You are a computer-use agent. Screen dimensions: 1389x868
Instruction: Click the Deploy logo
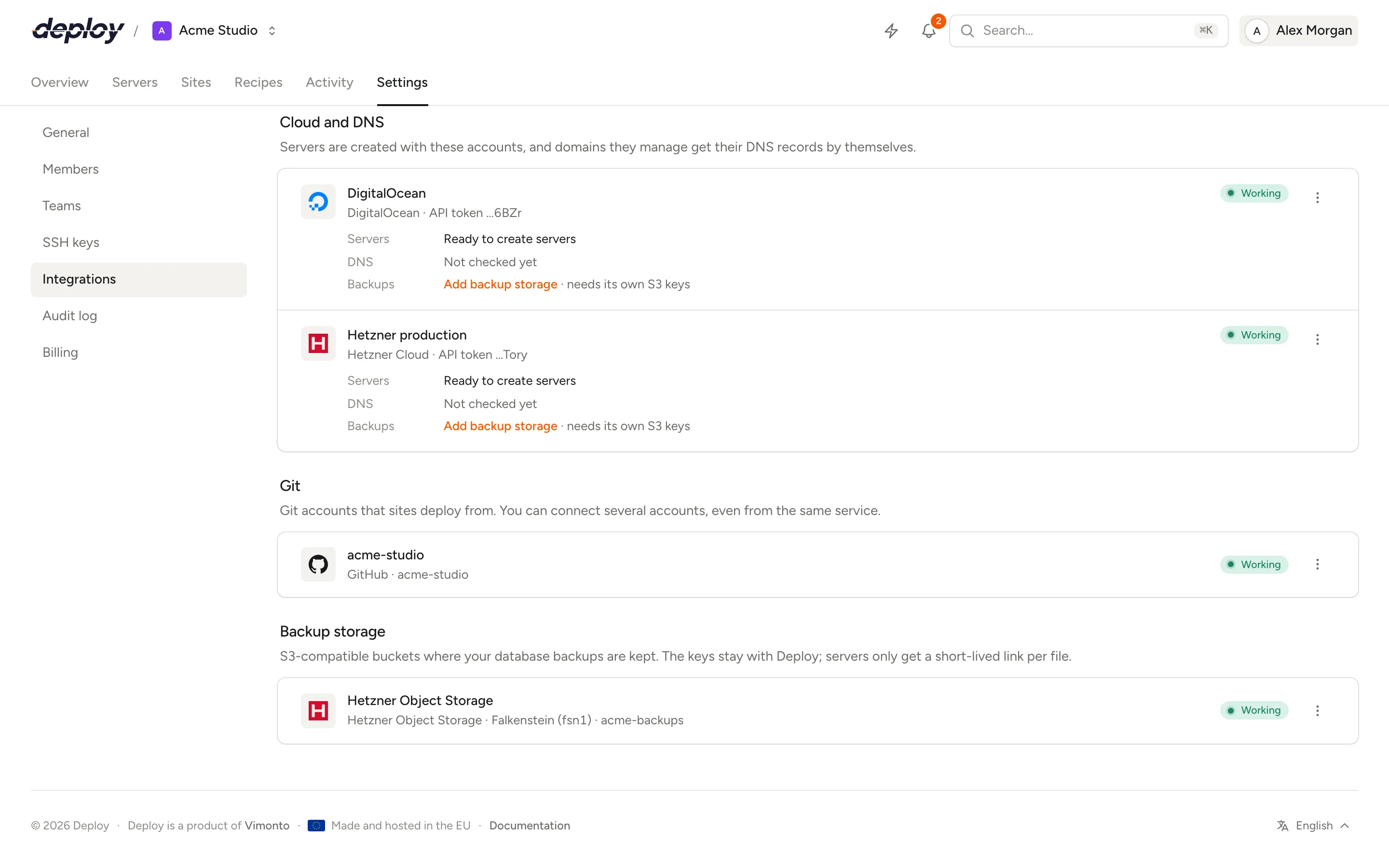pos(78,30)
